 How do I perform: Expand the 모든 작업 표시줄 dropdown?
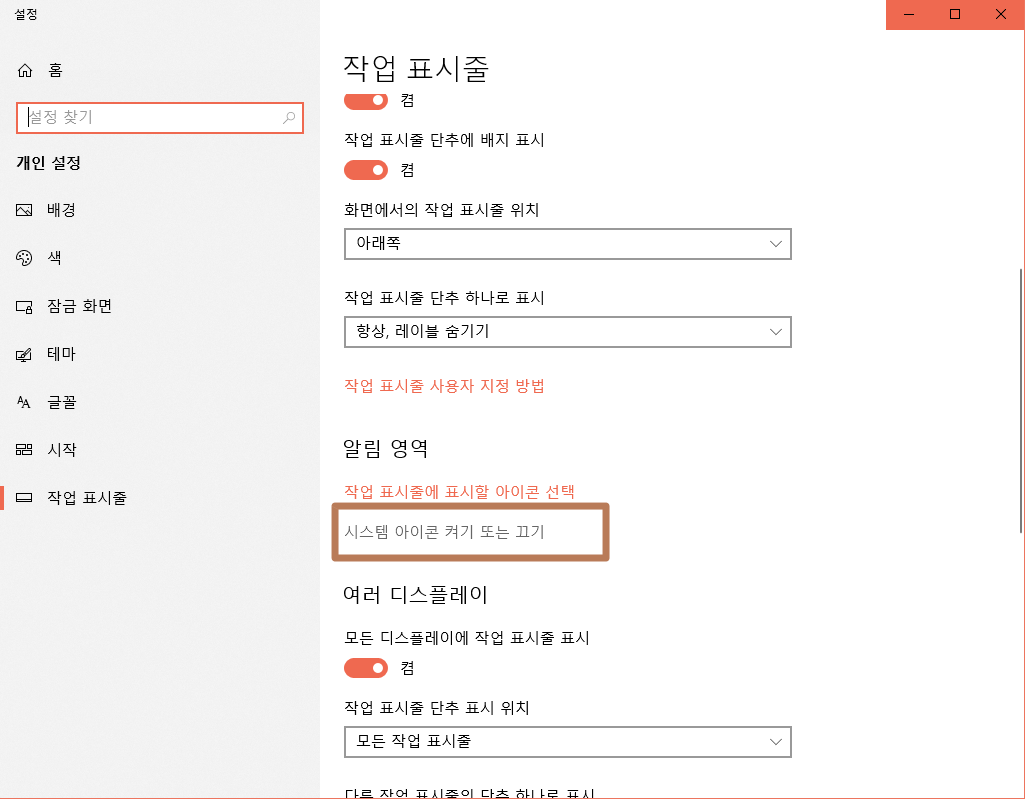tap(567, 741)
